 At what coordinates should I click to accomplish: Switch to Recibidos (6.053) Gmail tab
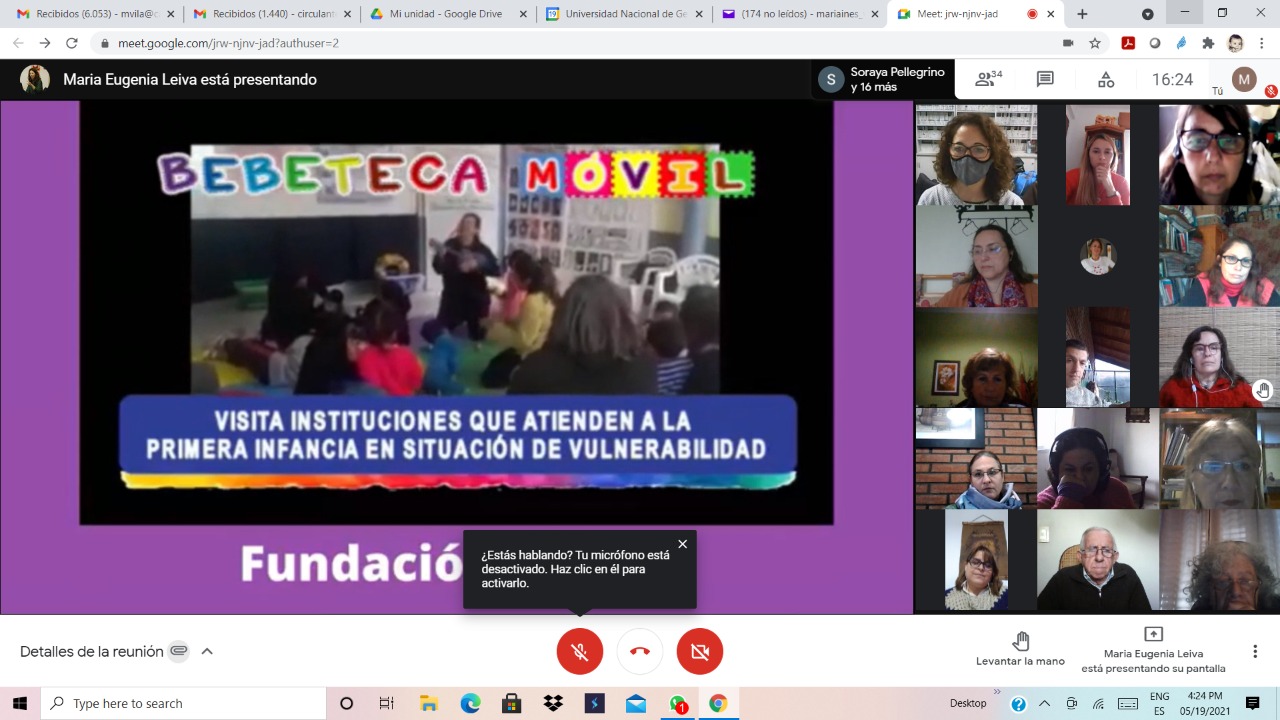point(95,14)
